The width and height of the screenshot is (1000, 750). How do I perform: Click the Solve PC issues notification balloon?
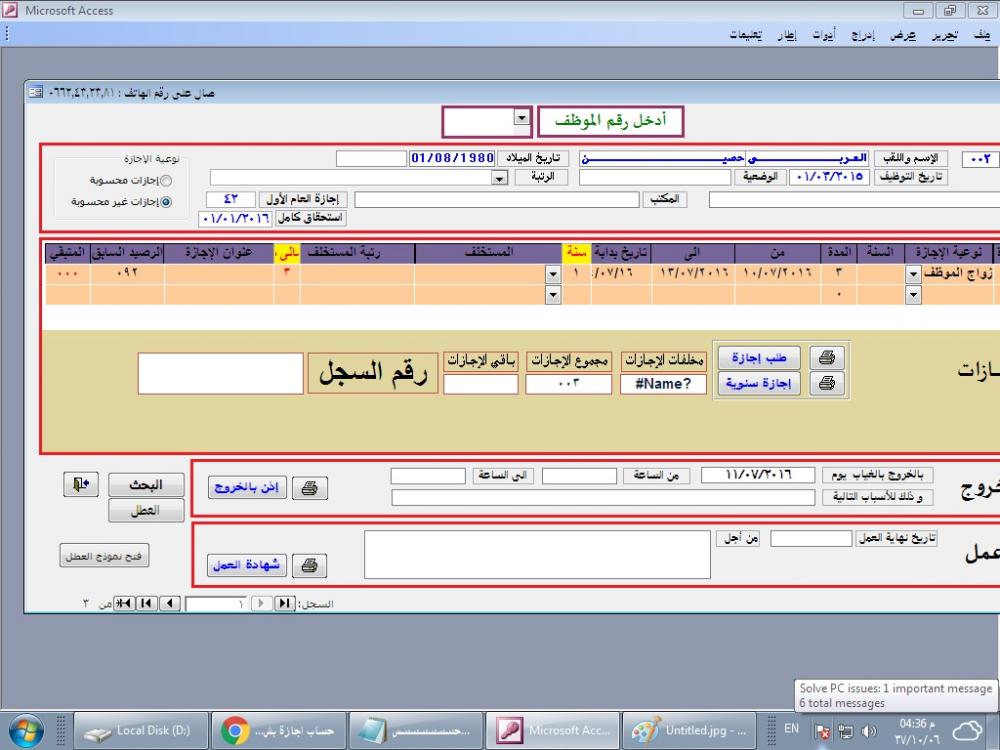[x=895, y=695]
